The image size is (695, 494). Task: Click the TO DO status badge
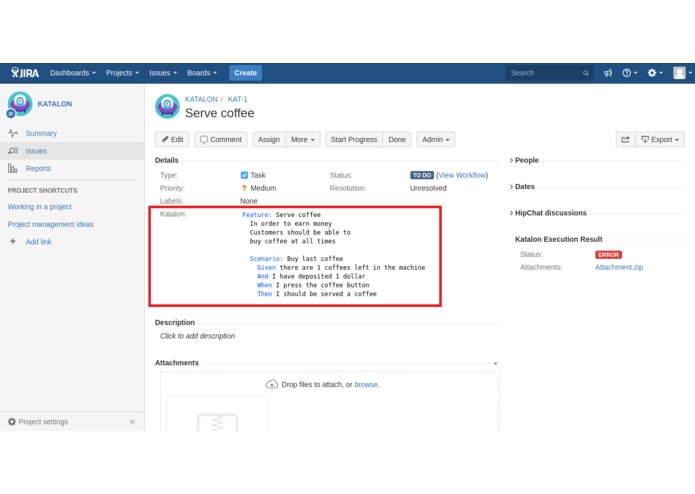422,175
